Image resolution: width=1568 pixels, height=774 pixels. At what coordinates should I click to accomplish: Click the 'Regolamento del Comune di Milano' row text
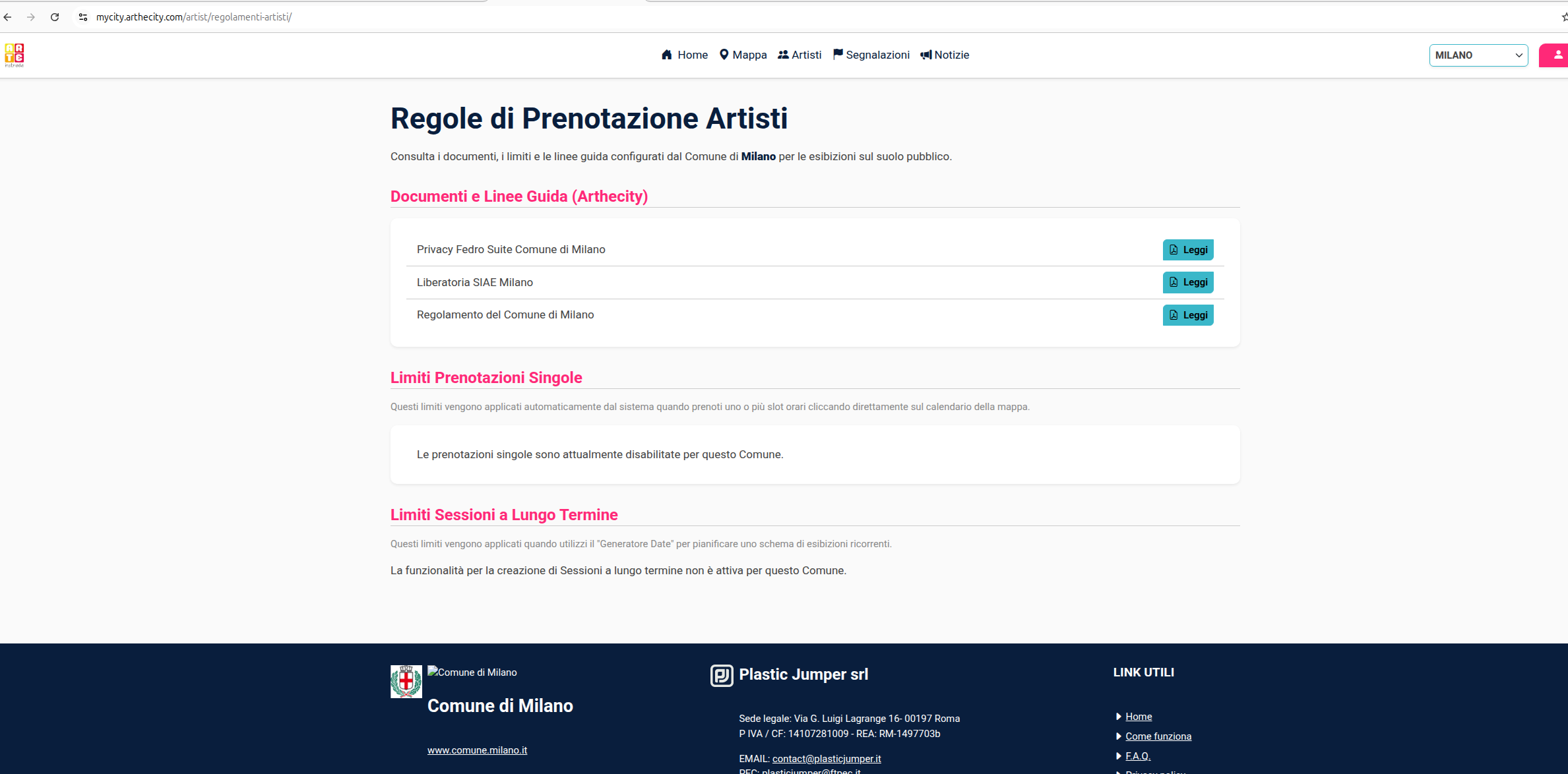(x=505, y=314)
